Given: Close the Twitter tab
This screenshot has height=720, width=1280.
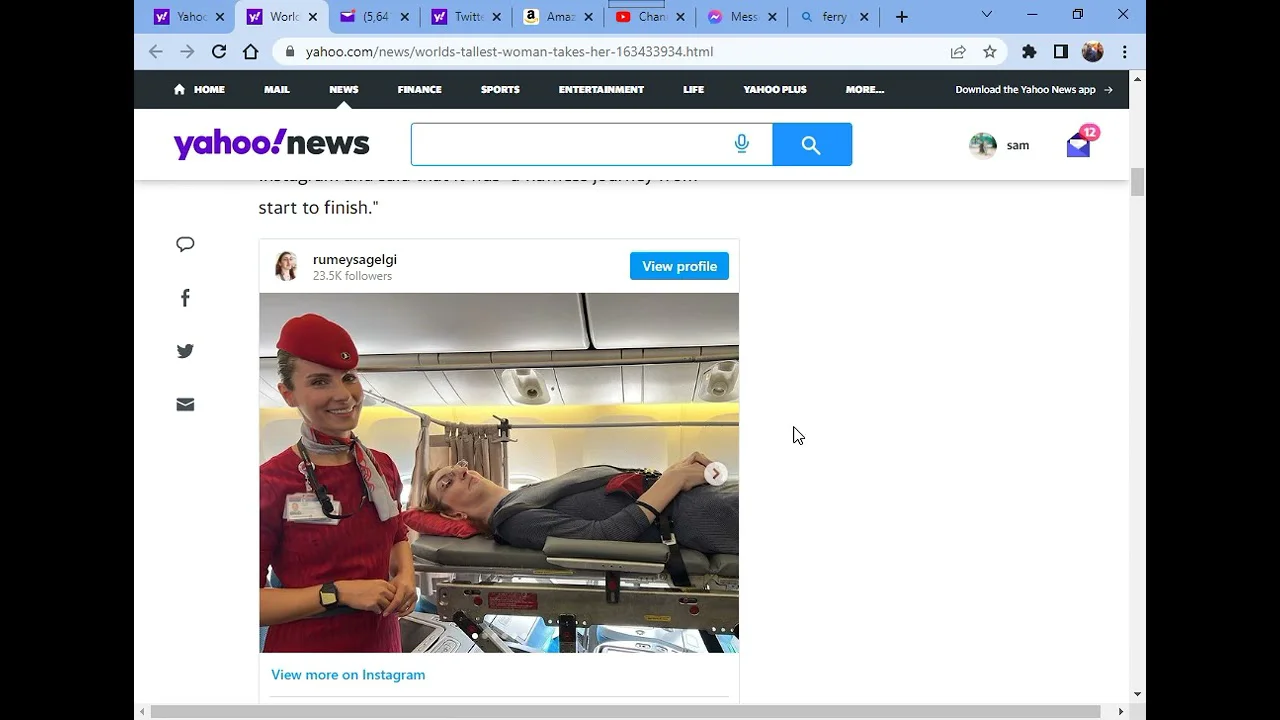Looking at the screenshot, I should pos(496,17).
